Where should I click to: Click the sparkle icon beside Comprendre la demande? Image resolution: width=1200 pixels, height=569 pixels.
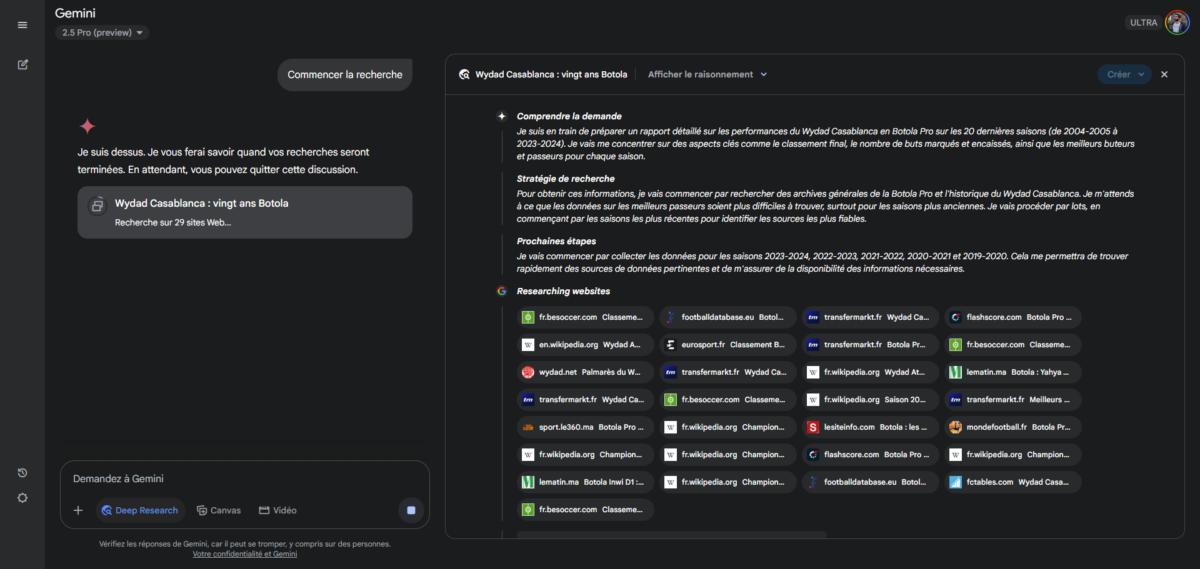tap(502, 116)
